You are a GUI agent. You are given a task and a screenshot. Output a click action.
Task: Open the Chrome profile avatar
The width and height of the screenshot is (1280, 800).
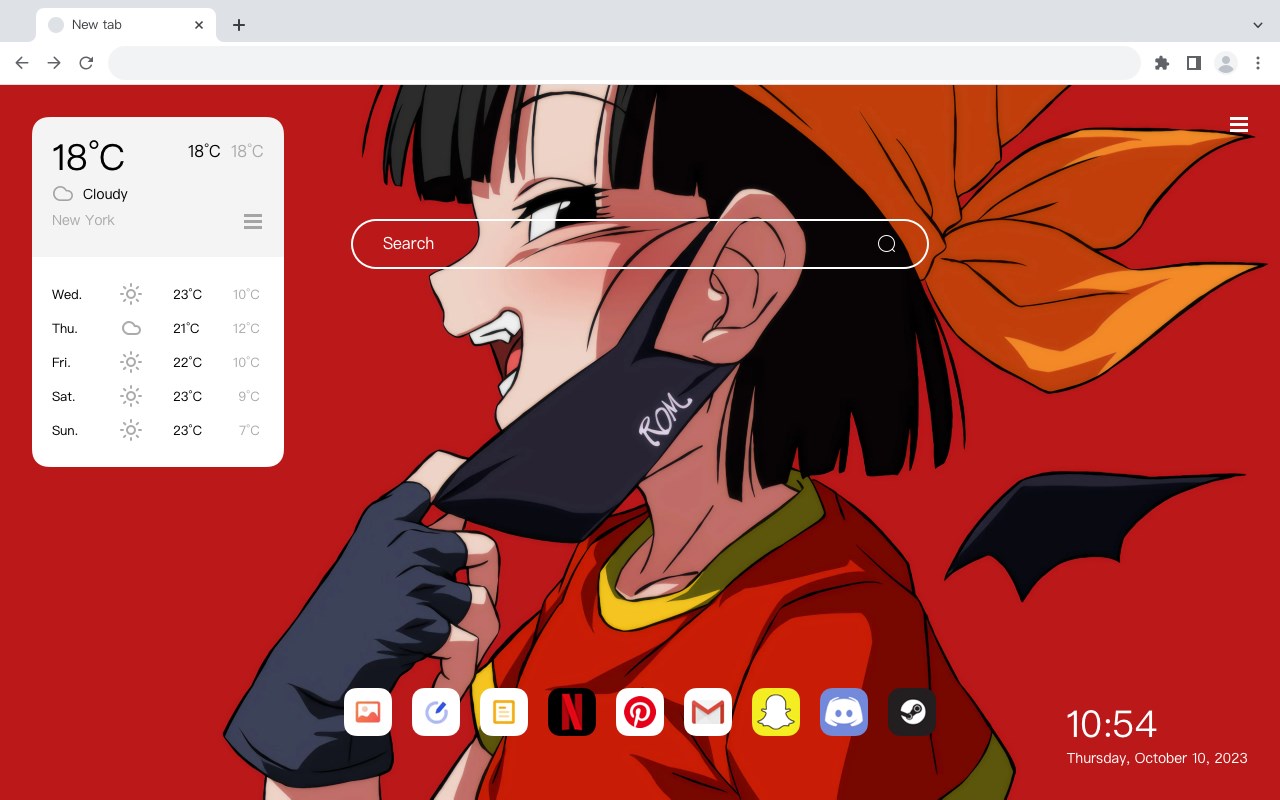coord(1226,63)
